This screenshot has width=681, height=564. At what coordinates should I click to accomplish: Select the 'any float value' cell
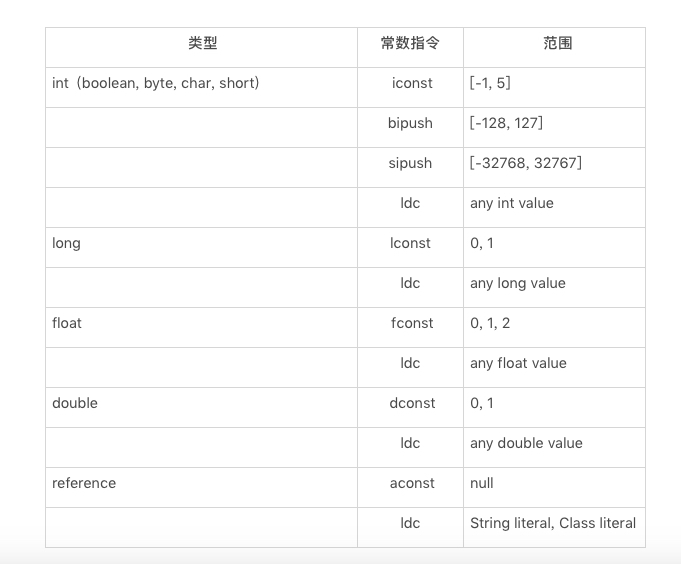click(x=518, y=363)
